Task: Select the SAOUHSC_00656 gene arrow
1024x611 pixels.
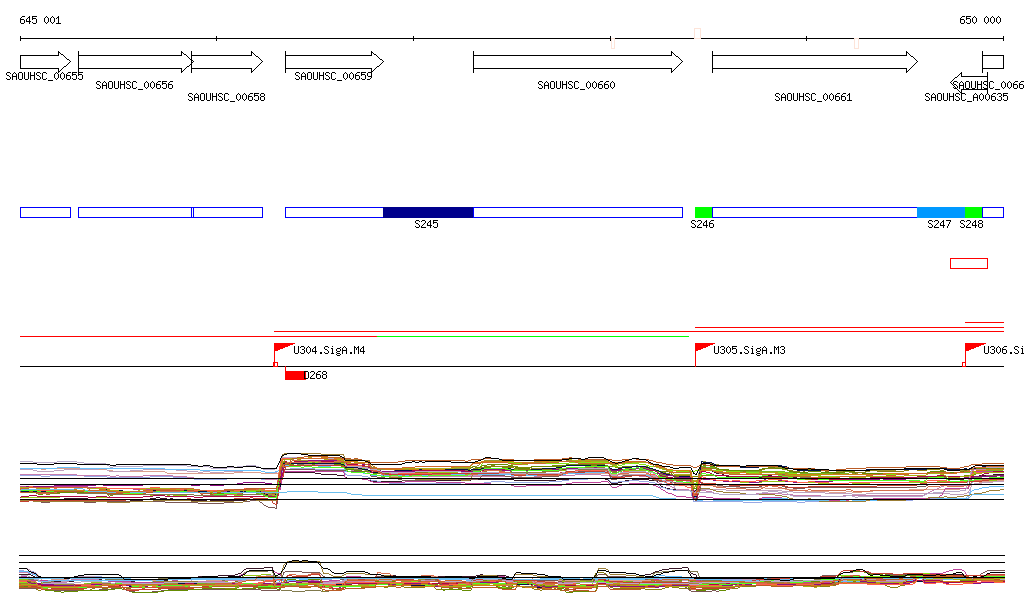Action: pyautogui.click(x=134, y=62)
